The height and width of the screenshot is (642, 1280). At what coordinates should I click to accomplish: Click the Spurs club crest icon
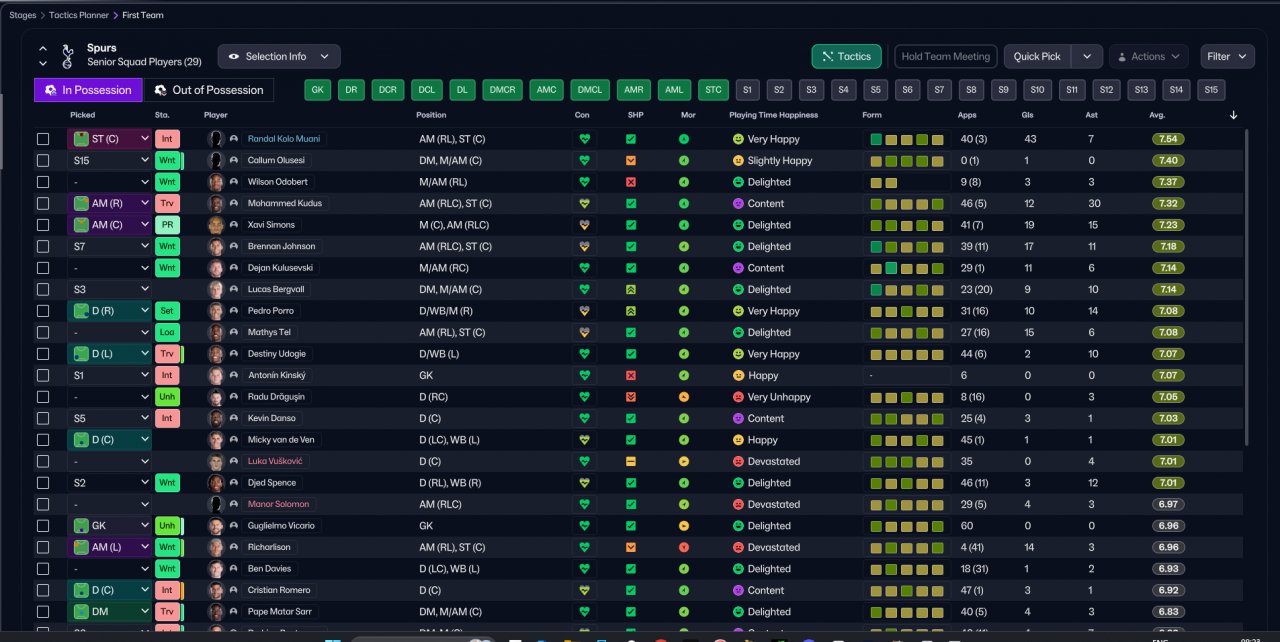pos(68,56)
